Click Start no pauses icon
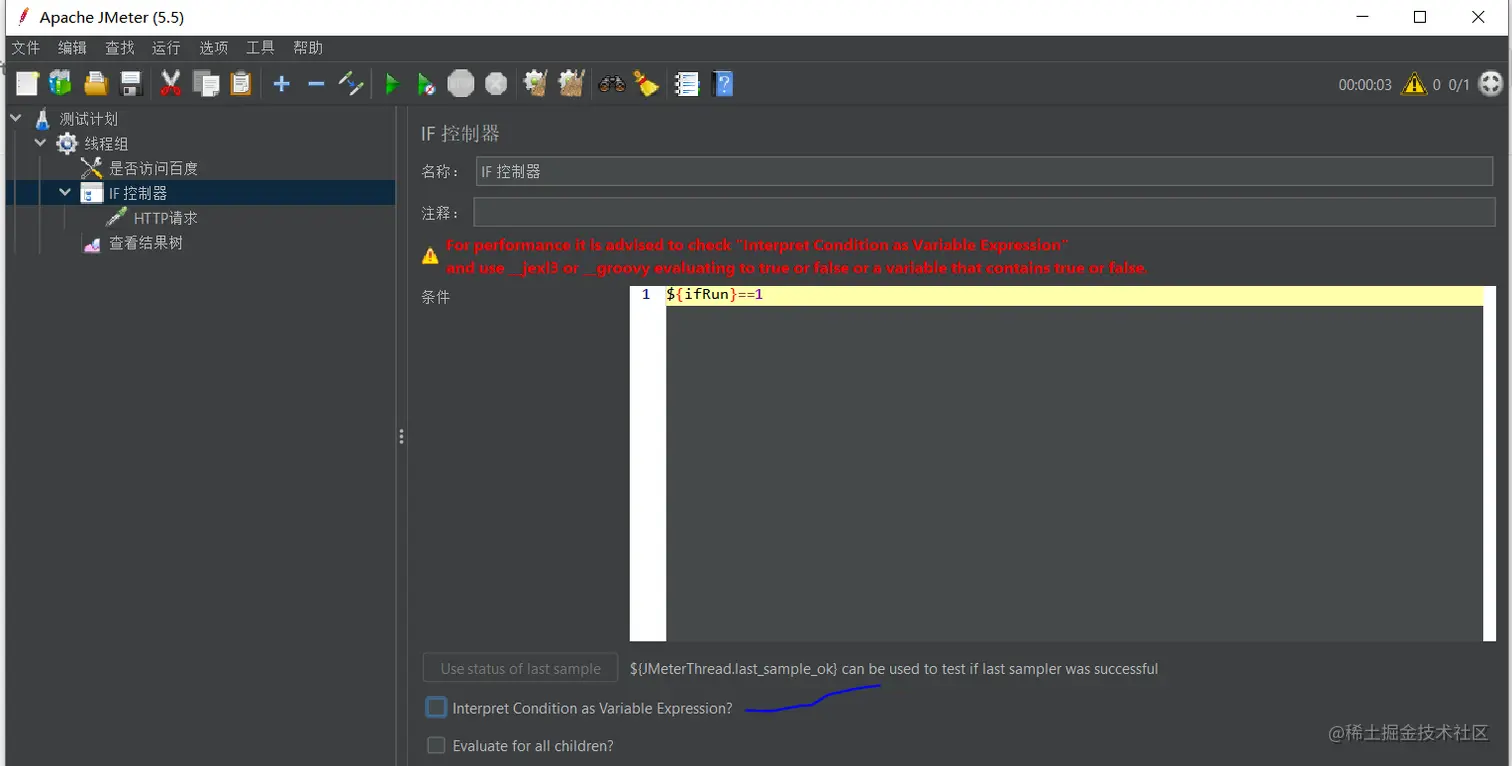 coord(426,85)
